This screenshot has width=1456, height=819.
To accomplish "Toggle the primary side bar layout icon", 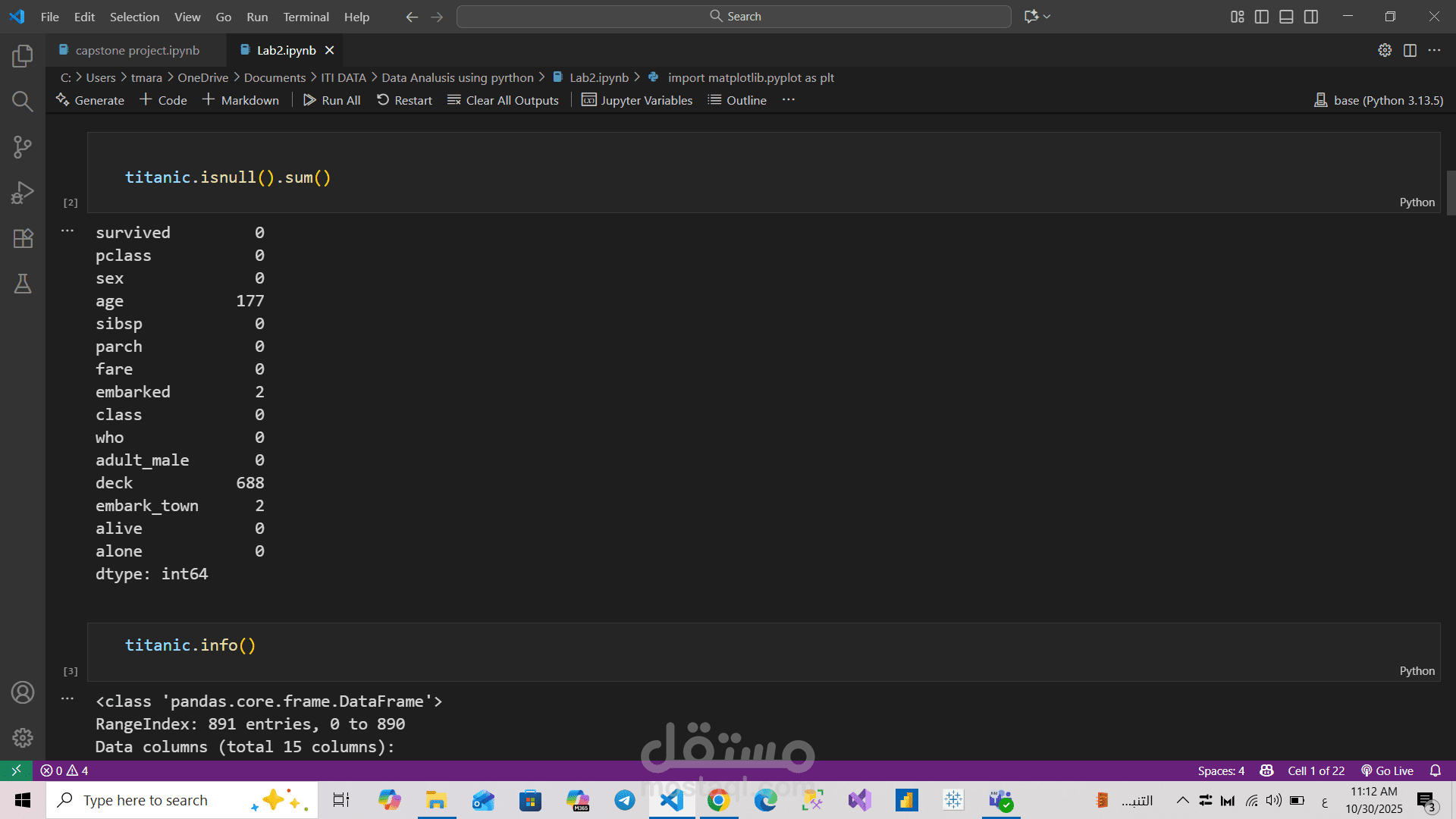I will tap(1262, 17).
